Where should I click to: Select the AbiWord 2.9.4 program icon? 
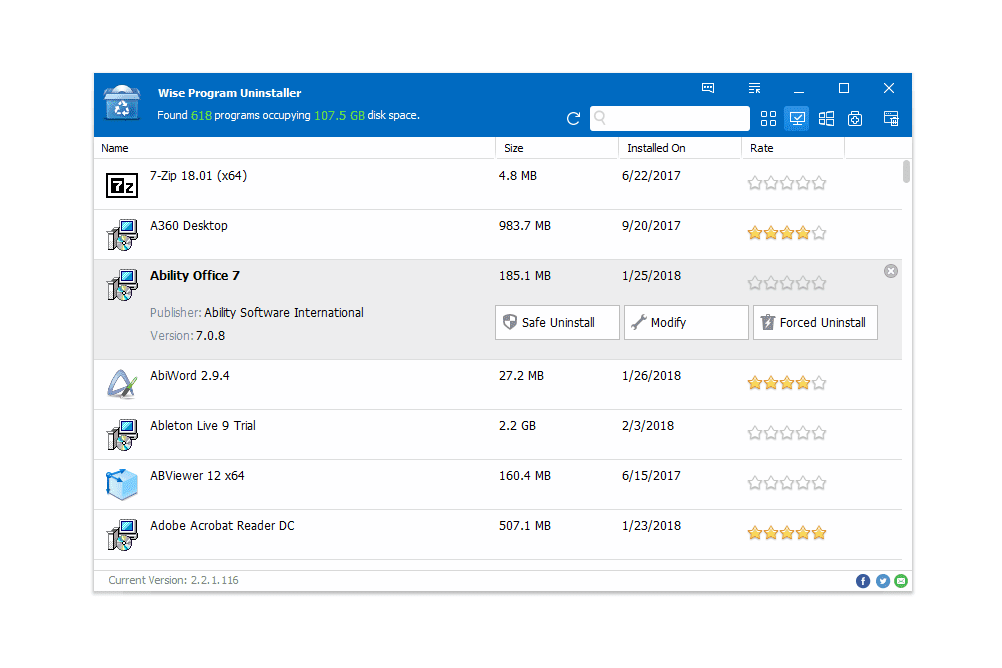pyautogui.click(x=121, y=385)
